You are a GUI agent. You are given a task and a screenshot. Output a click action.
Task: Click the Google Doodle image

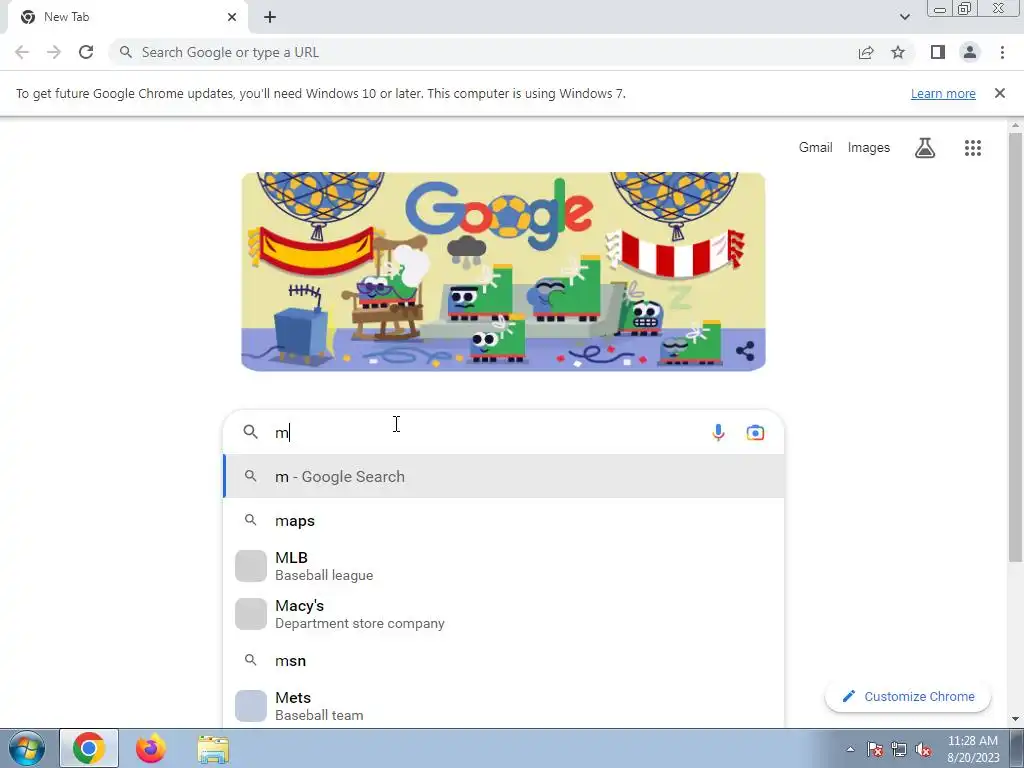503,272
